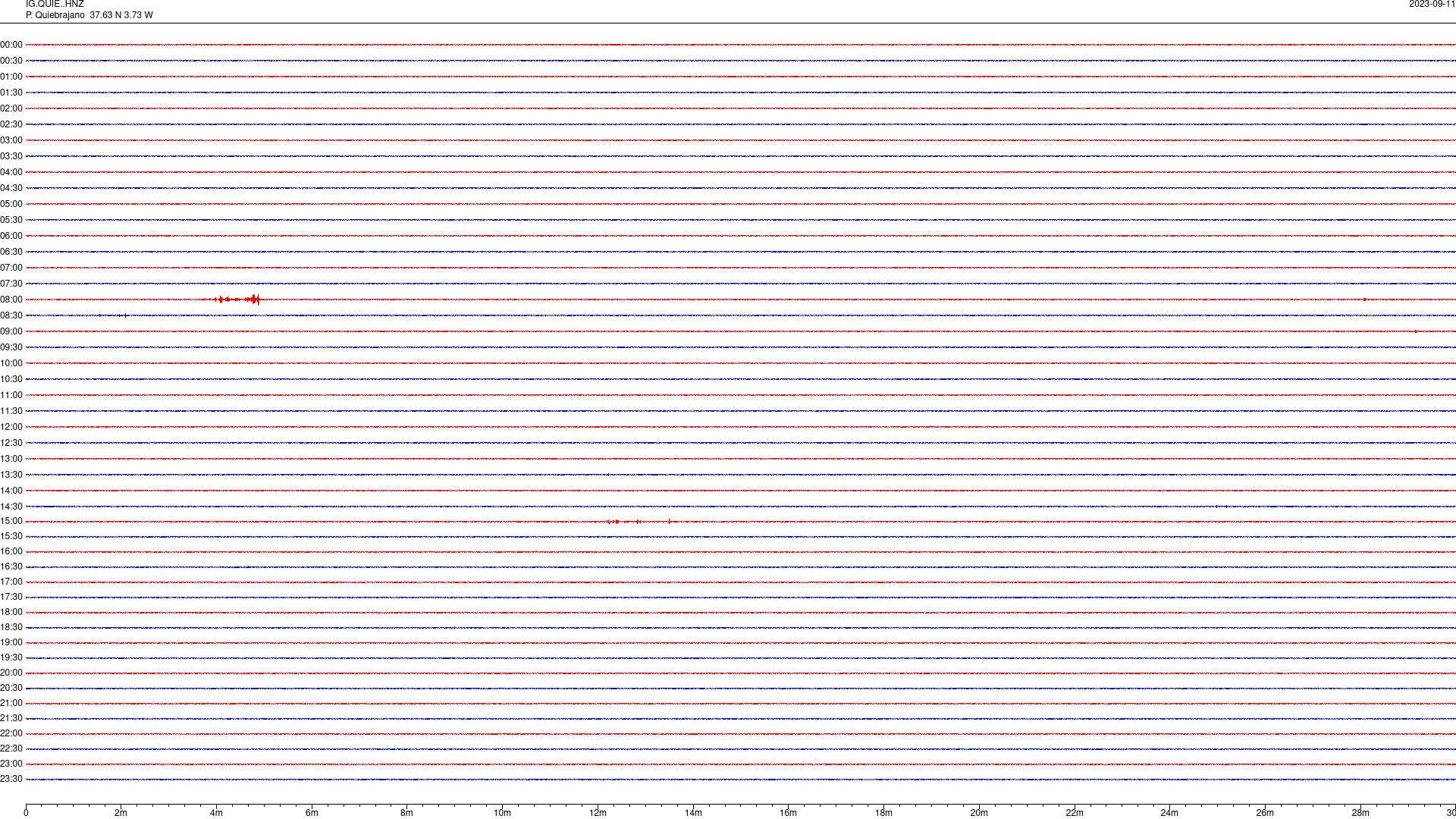Select the 05:30 time row label
Screen dimensions: 1456x819
(x=11, y=220)
